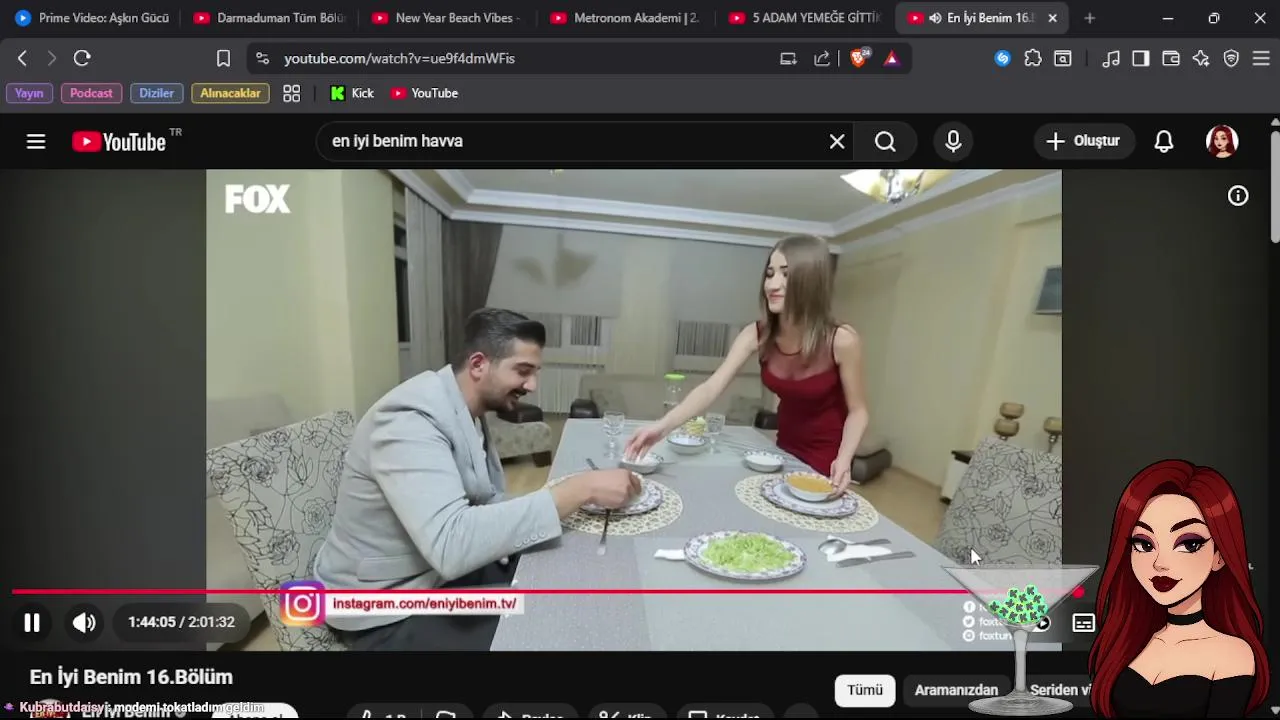The width and height of the screenshot is (1280, 720).
Task: Open YouTube notifications bell
Action: [1164, 141]
